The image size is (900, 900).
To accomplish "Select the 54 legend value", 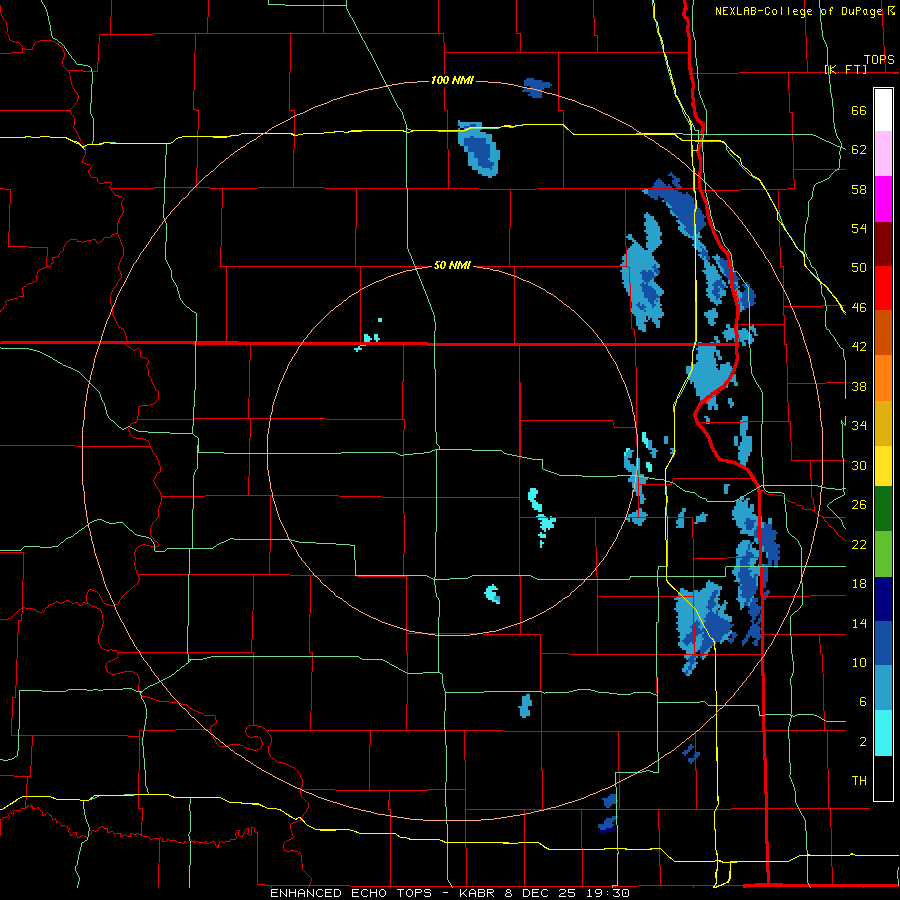I will 859,228.
